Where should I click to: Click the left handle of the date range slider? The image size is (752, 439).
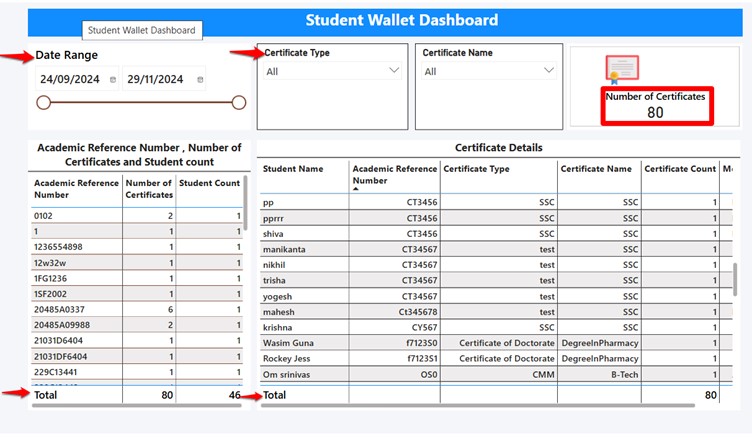point(43,102)
